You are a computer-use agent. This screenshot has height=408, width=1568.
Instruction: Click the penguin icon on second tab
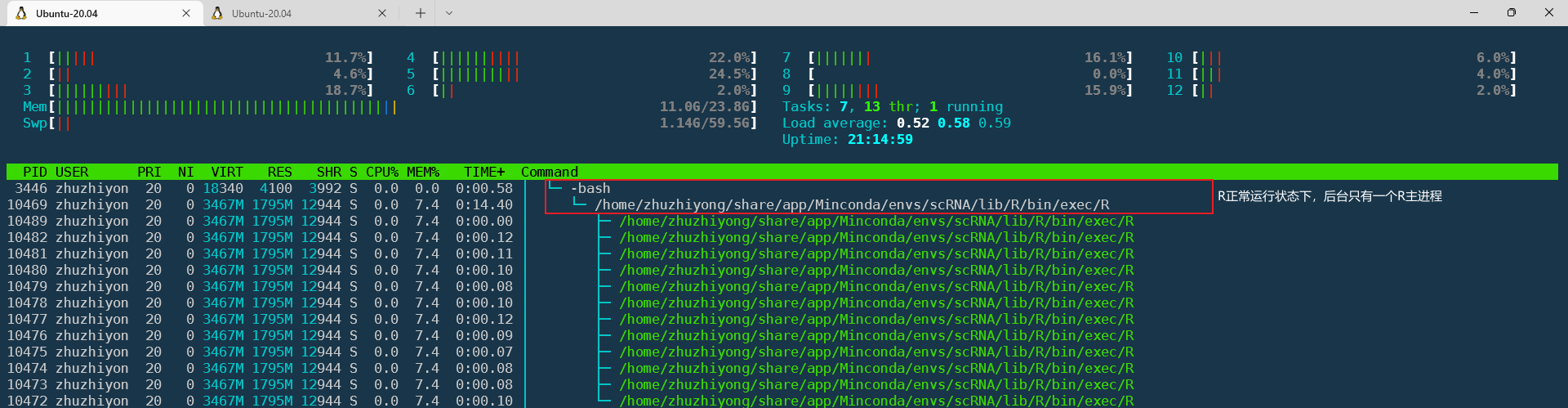pos(217,13)
